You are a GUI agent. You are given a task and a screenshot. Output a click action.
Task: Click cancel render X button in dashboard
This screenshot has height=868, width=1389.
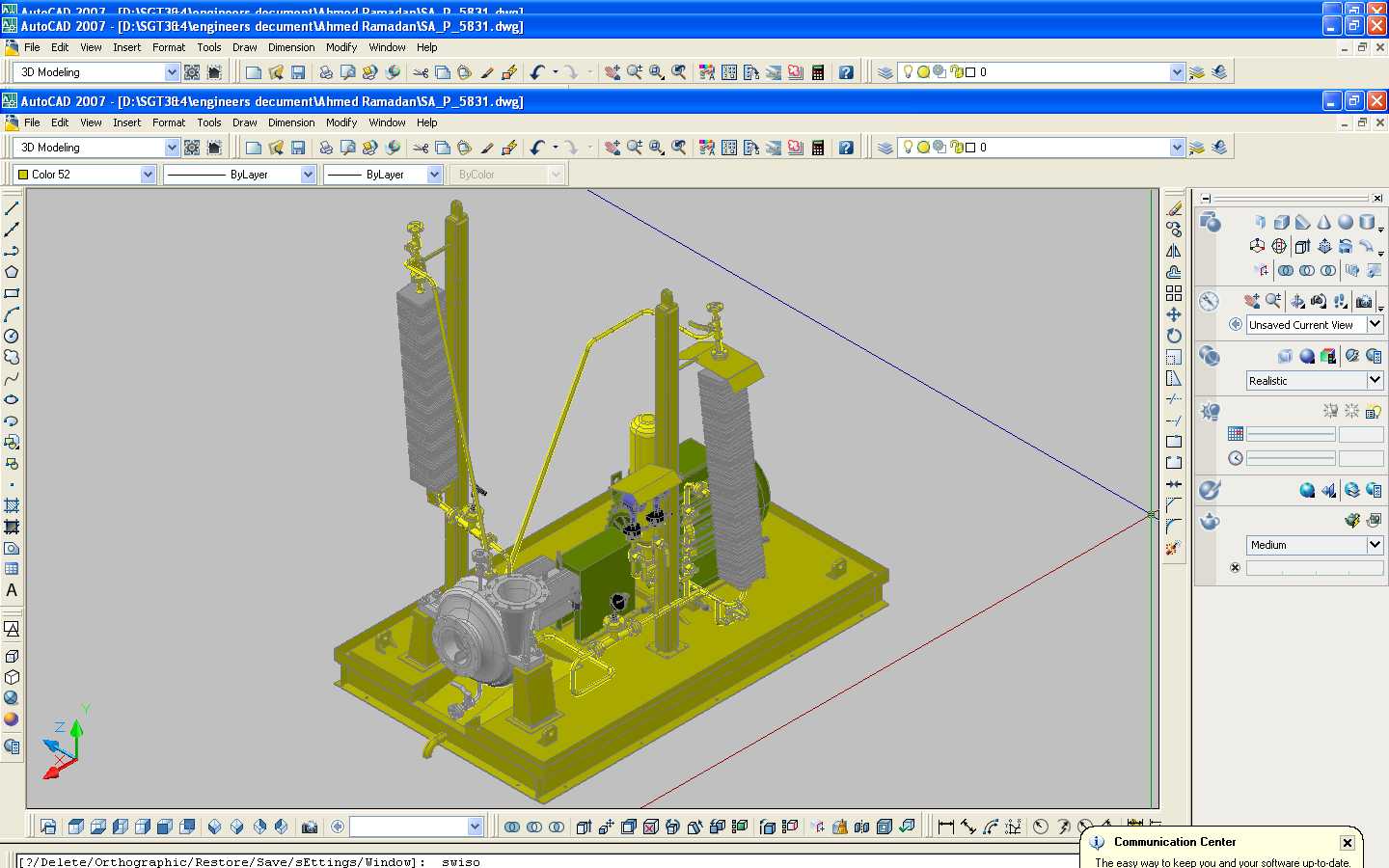(1236, 568)
